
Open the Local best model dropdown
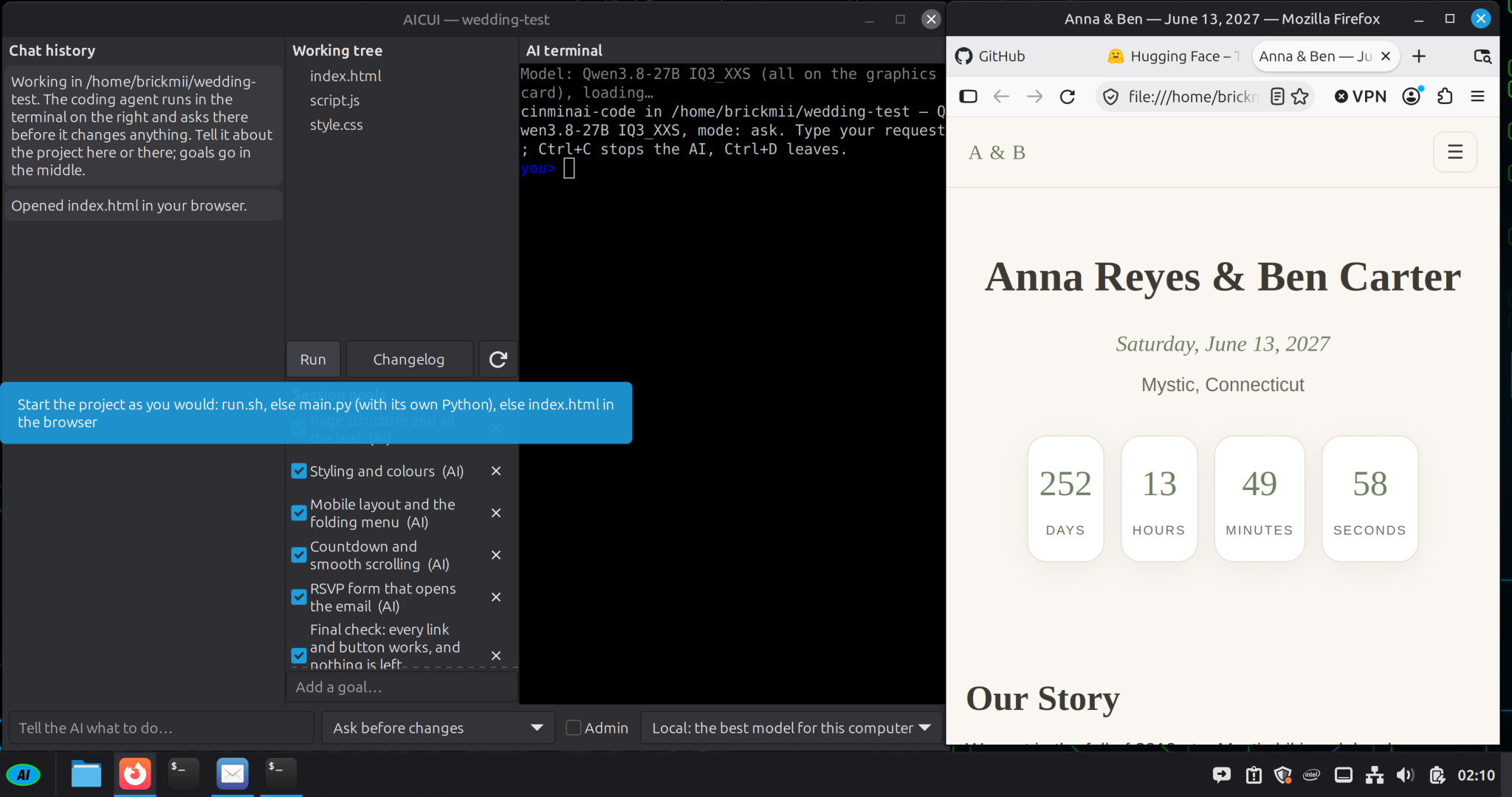791,728
